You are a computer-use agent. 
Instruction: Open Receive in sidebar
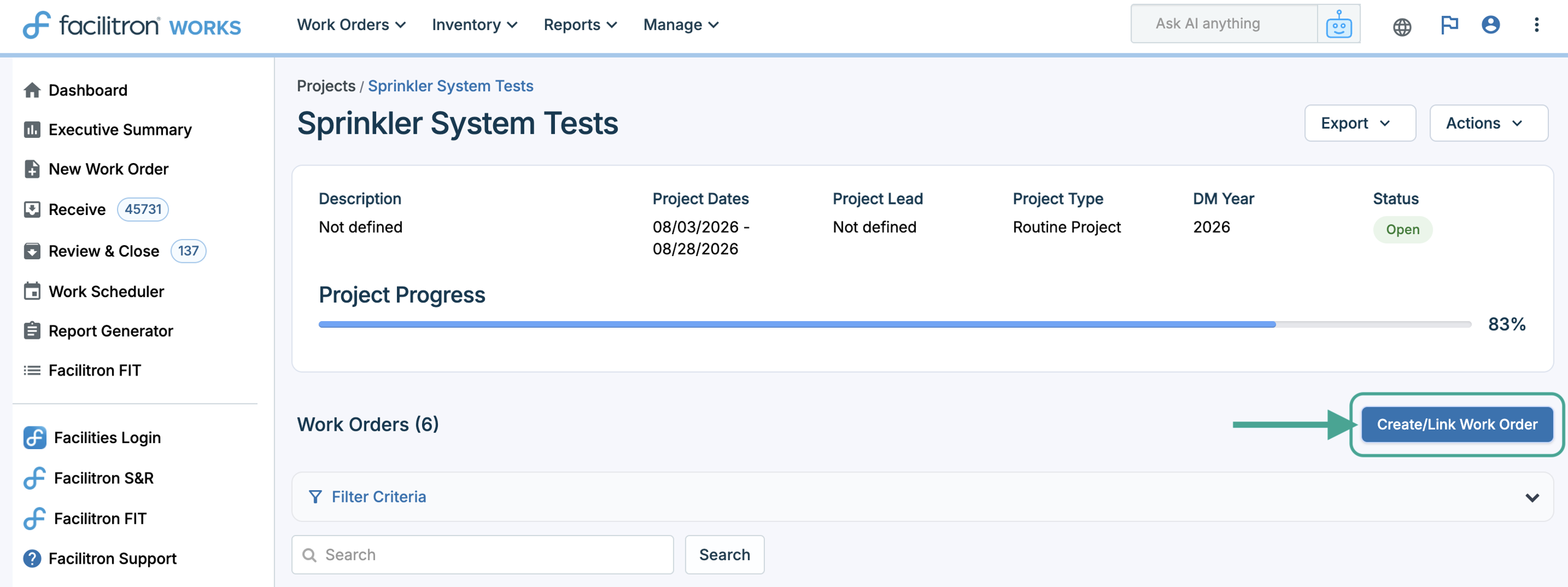[77, 210]
